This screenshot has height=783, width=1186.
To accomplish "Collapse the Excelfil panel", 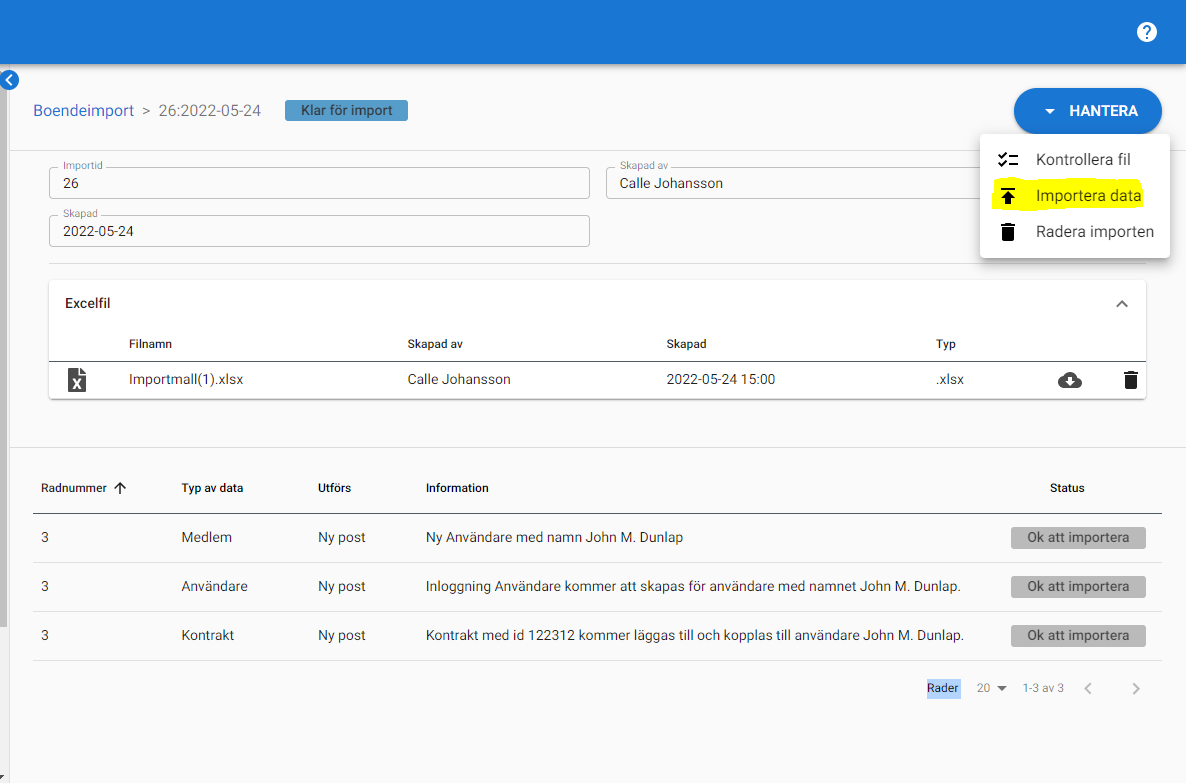I will 1121,304.
